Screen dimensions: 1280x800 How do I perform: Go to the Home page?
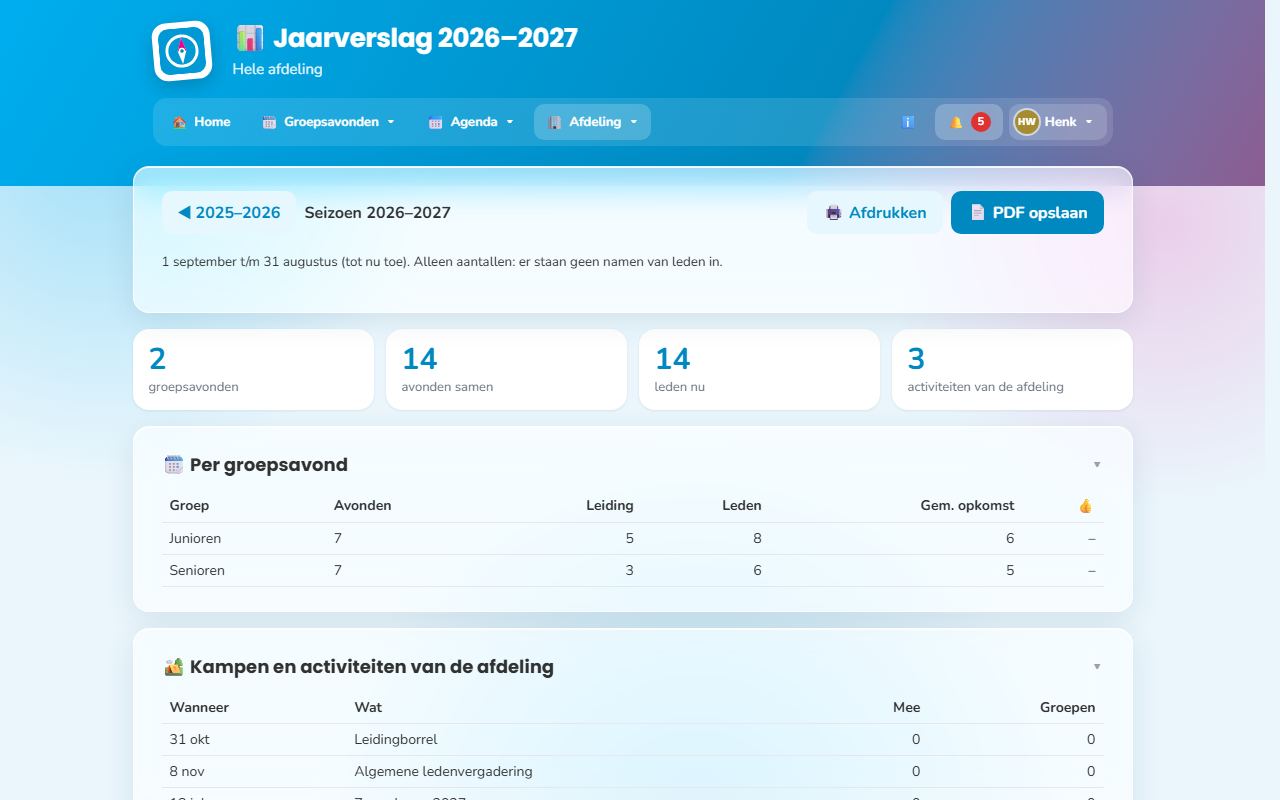point(201,122)
